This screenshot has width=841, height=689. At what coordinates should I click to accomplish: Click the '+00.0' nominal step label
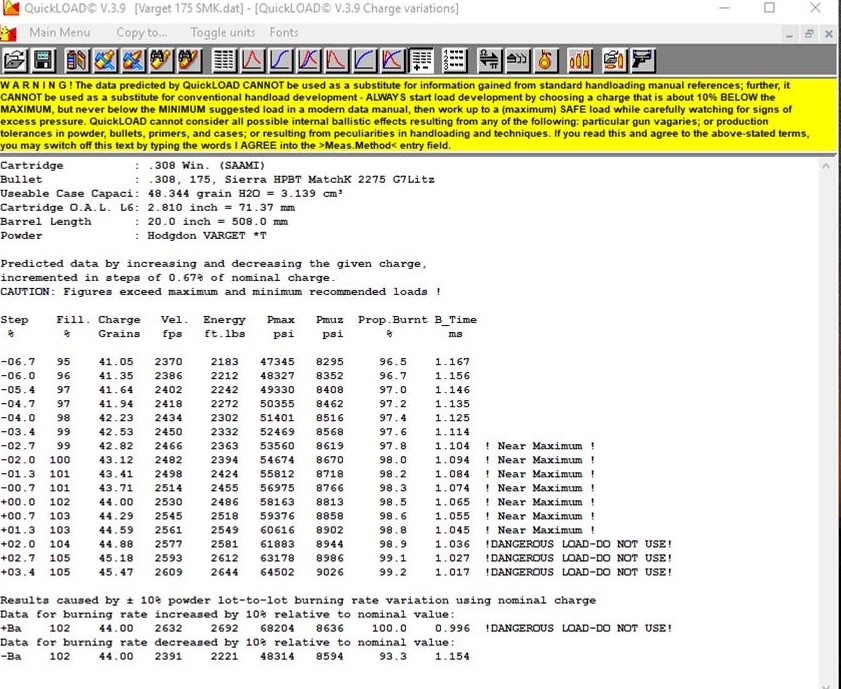pyautogui.click(x=18, y=502)
